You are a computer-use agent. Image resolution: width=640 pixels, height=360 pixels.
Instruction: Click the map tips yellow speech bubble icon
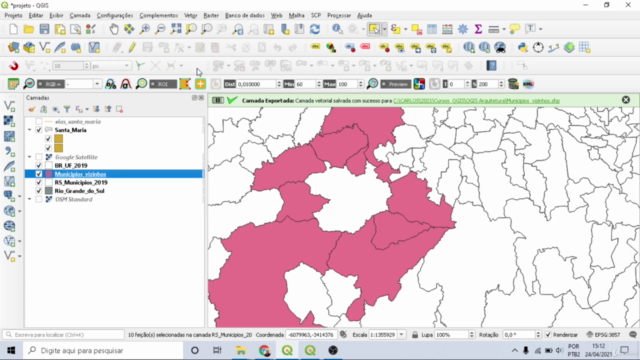(x=514, y=29)
